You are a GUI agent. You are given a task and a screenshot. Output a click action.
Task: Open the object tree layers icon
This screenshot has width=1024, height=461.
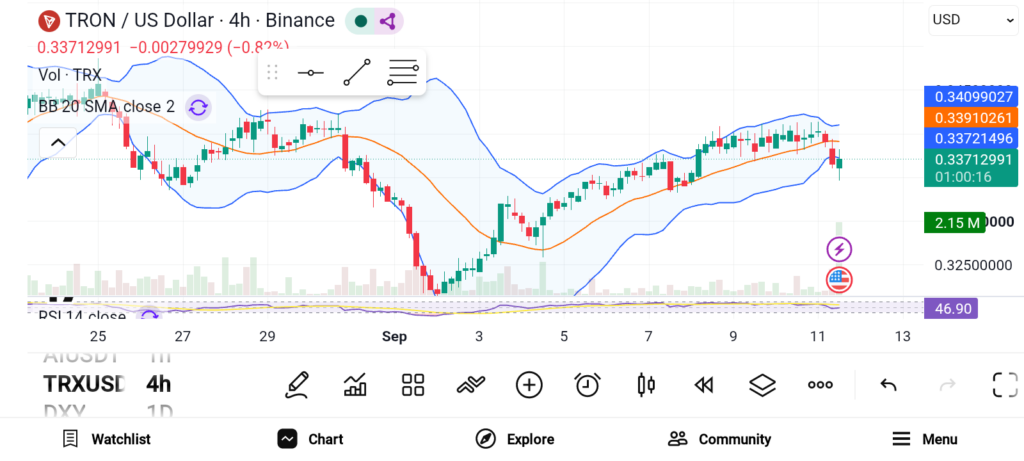coord(761,385)
